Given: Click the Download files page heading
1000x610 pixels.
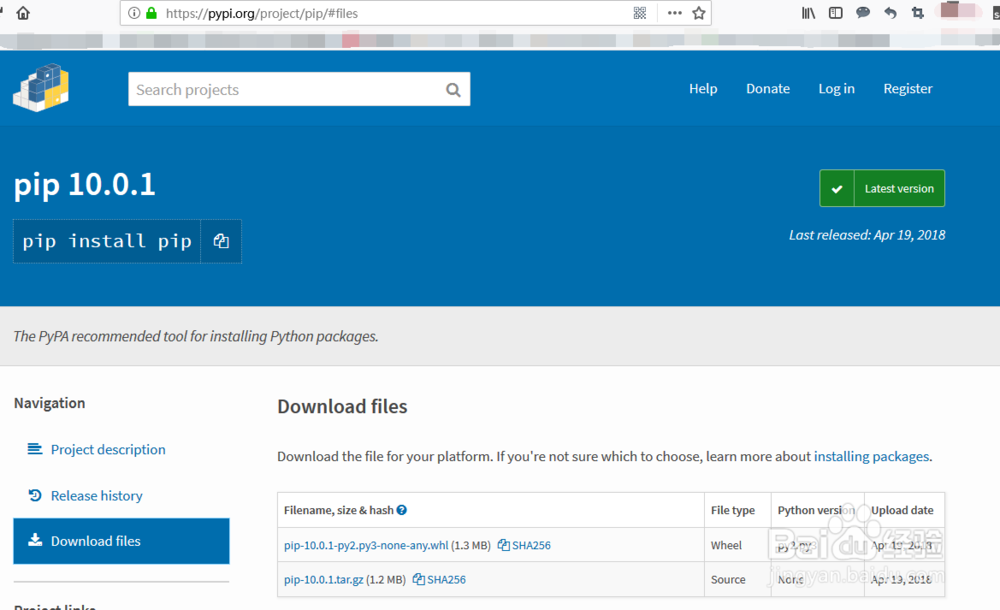Looking at the screenshot, I should (342, 406).
